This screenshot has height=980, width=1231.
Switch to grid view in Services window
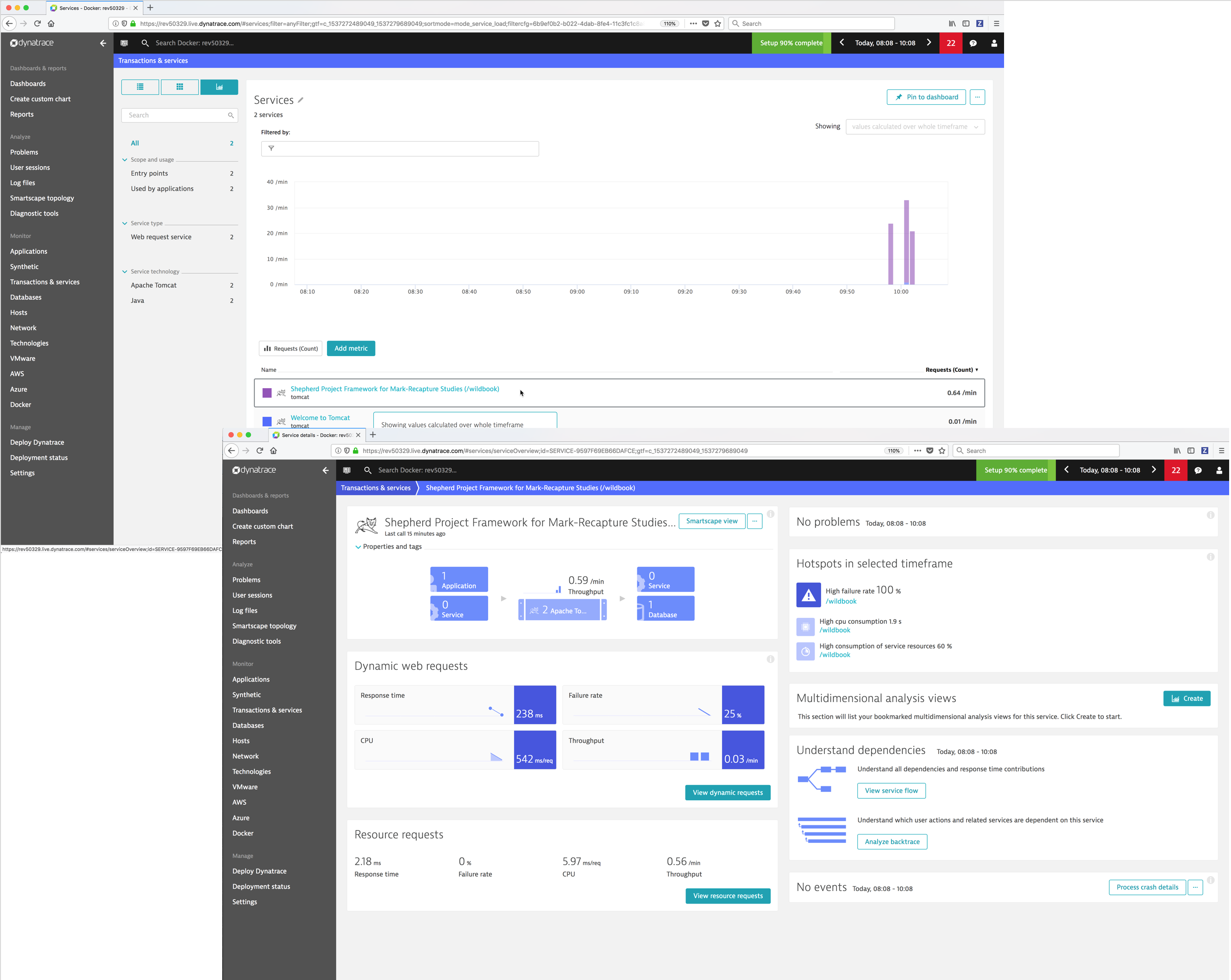[180, 87]
